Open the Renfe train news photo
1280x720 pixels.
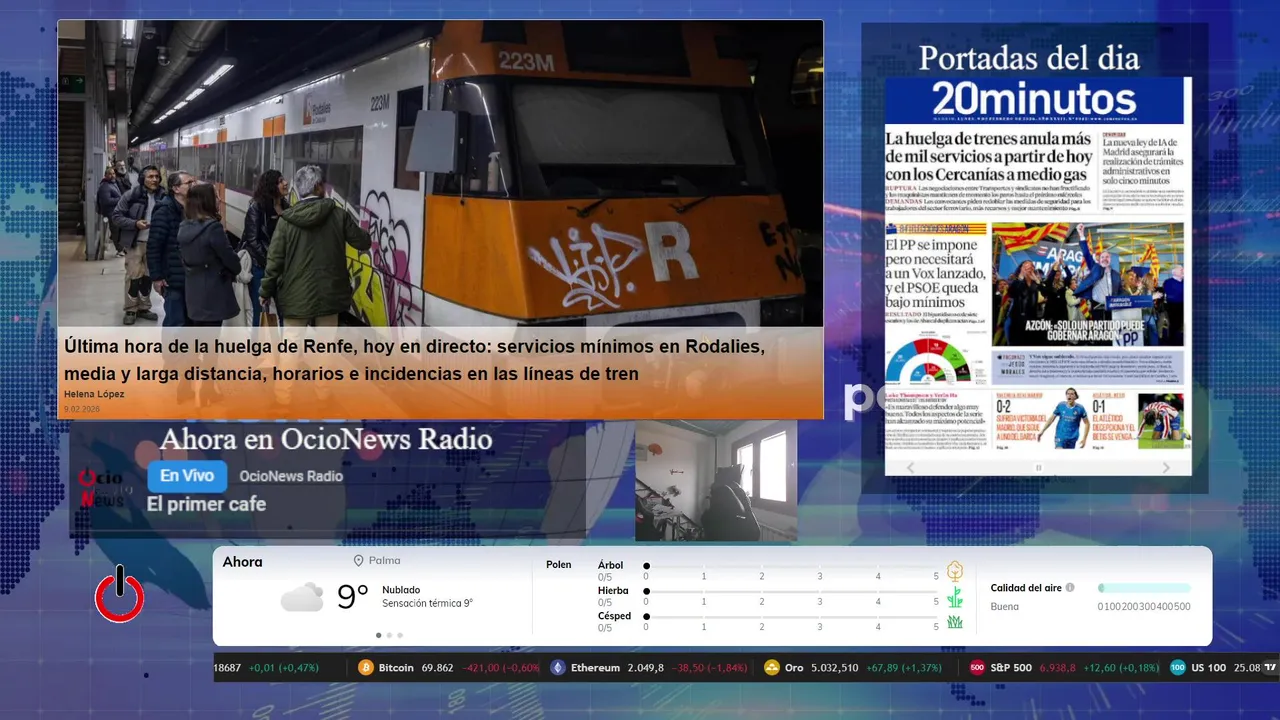[x=440, y=173]
